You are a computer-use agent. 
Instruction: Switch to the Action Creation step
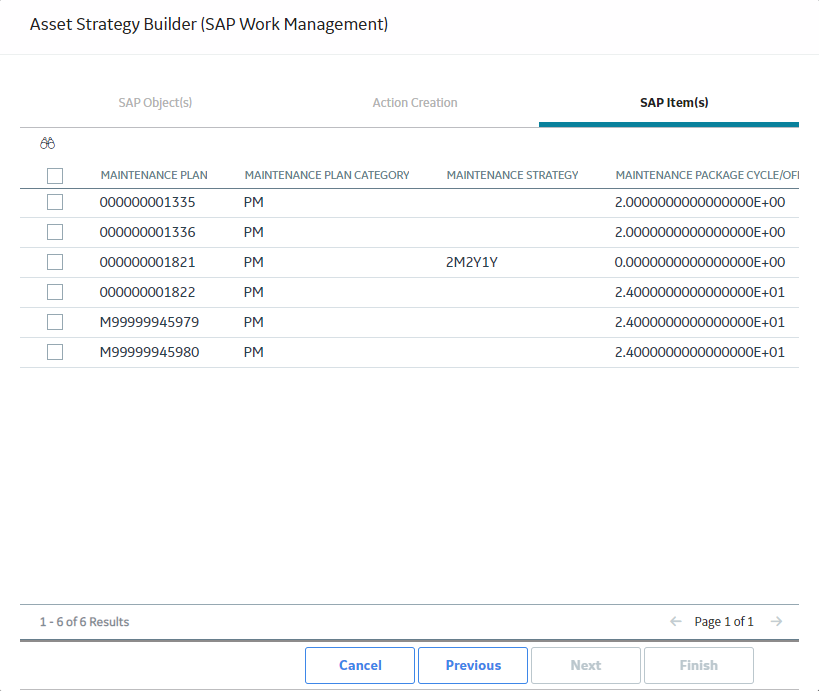click(x=415, y=103)
